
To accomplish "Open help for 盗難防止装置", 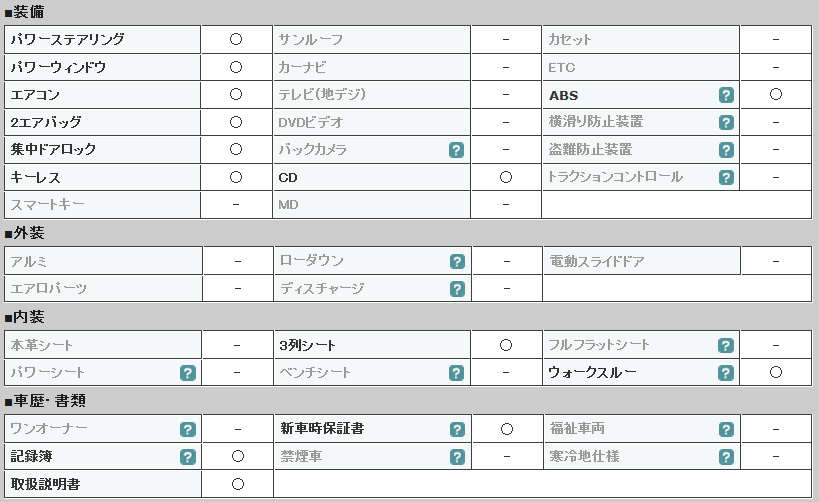I will point(726,150).
